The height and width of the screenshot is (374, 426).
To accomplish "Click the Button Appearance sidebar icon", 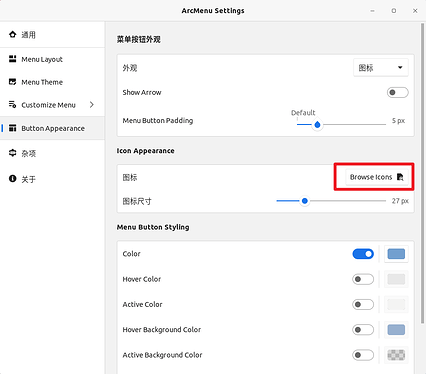I will pos(12,128).
